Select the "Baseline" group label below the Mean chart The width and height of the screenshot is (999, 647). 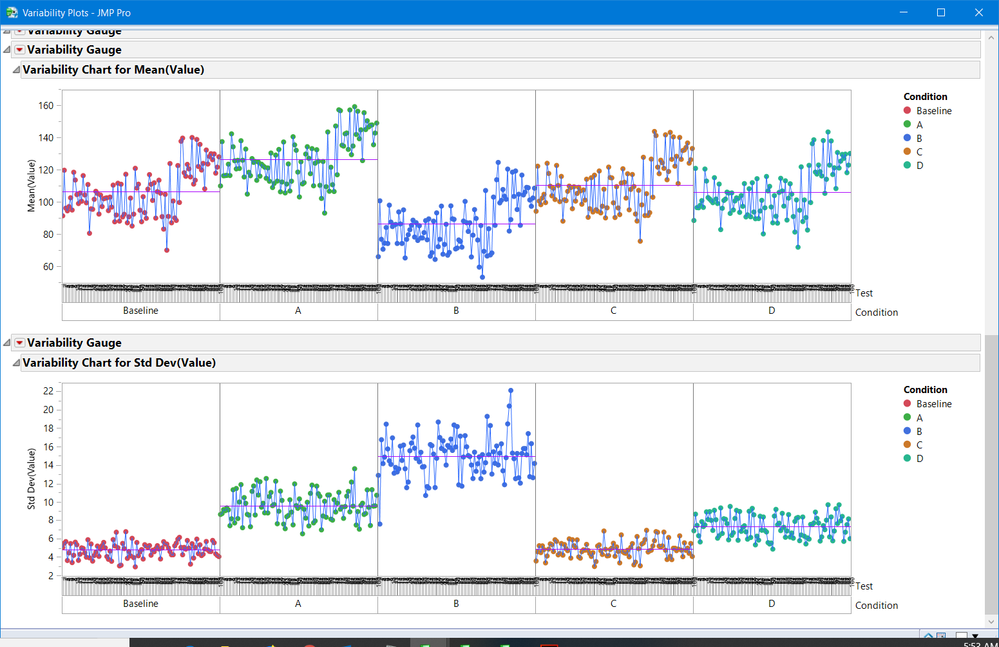point(140,310)
